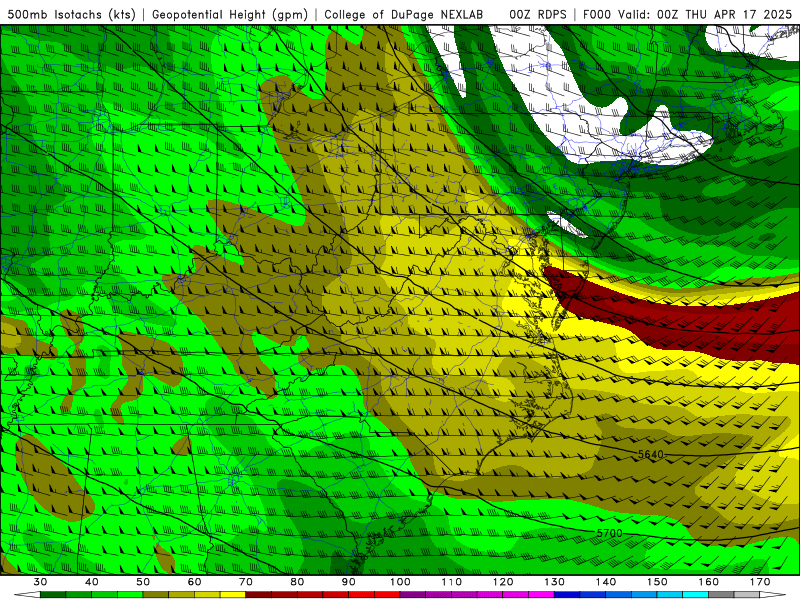Click the '90' legend scale number
Screen dimensions: 800x600
[348, 582]
